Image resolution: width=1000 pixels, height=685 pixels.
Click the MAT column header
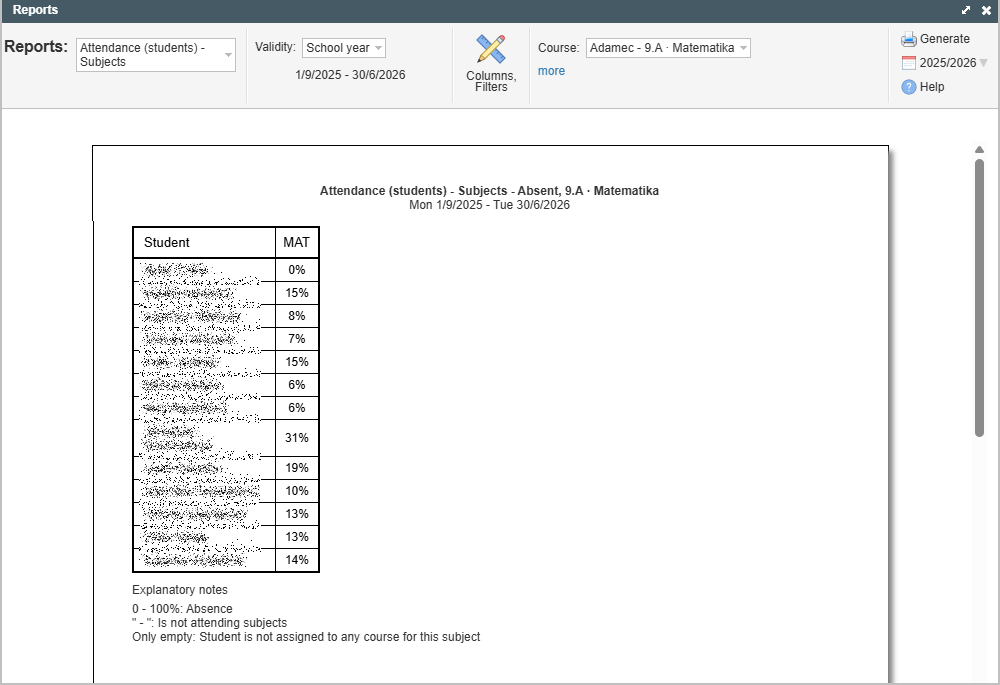(x=297, y=243)
